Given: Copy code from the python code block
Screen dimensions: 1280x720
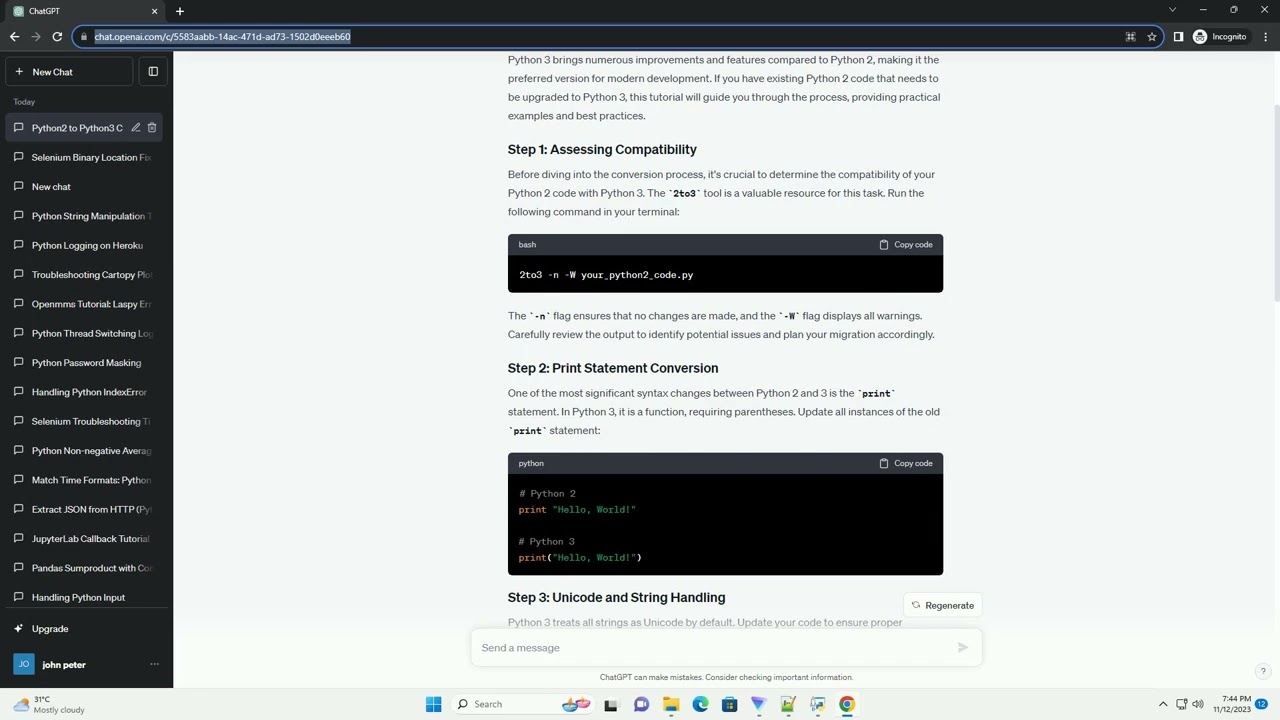Looking at the screenshot, I should pyautogui.click(x=906, y=463).
